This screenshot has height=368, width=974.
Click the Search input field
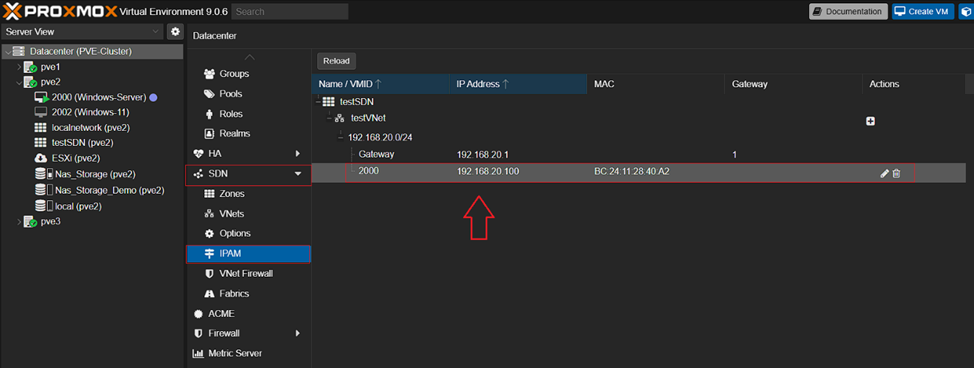[x=290, y=11]
